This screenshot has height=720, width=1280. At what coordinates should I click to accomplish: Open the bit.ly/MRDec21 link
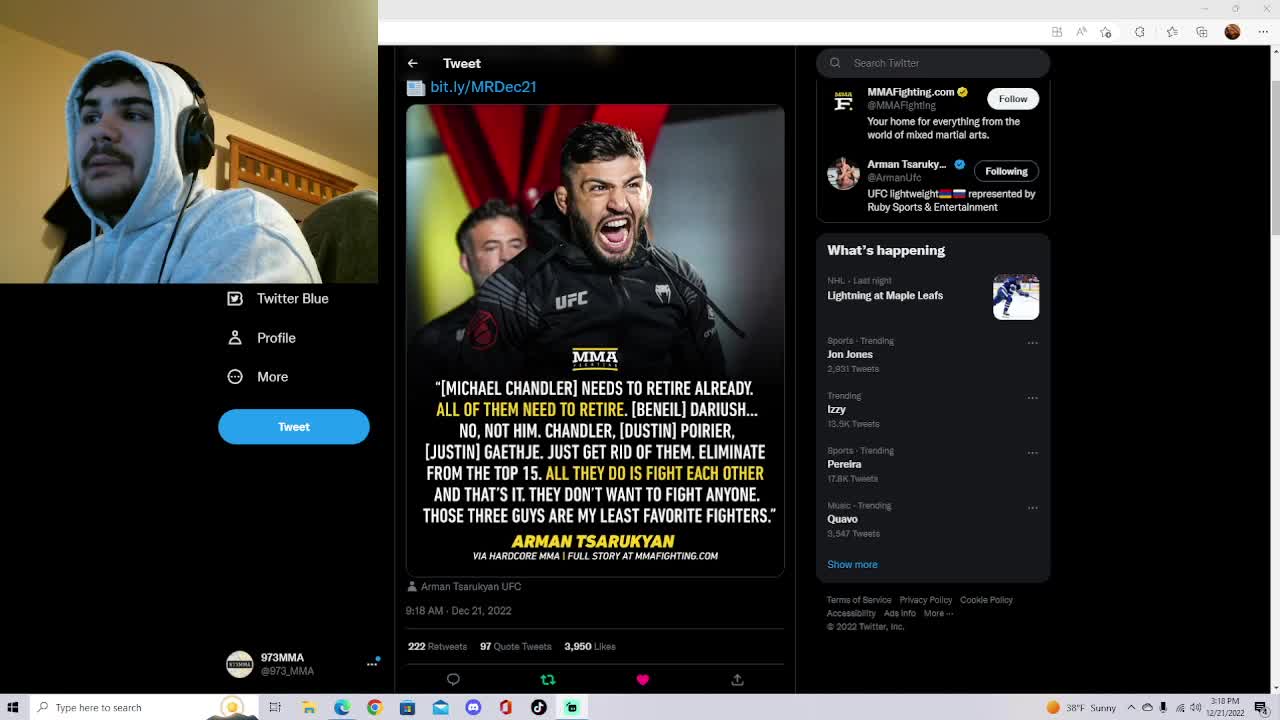point(483,87)
